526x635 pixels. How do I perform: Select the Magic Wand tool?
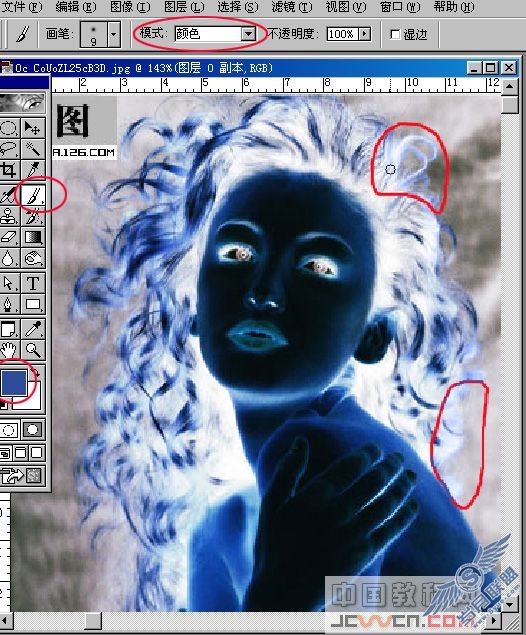[32, 149]
